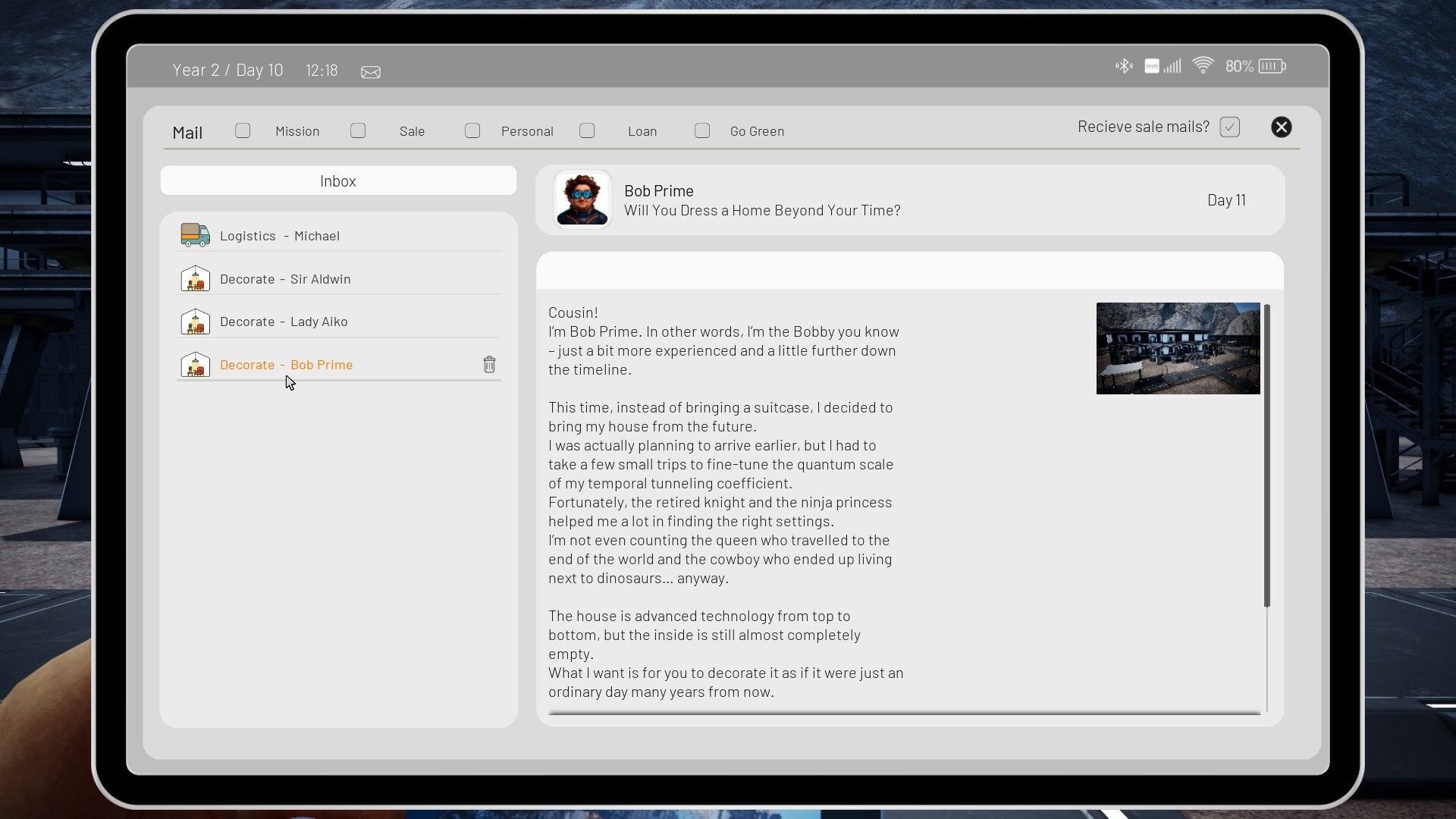Close the mail application with the X button
This screenshot has height=819, width=1456.
[x=1281, y=127]
